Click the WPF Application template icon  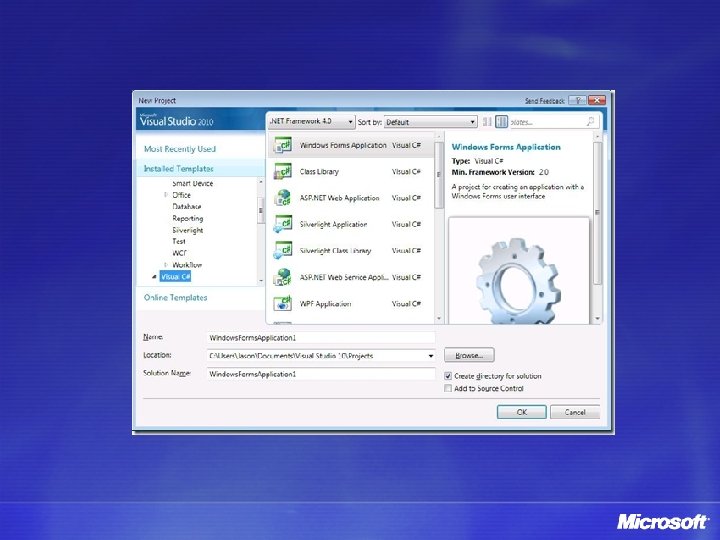point(282,304)
